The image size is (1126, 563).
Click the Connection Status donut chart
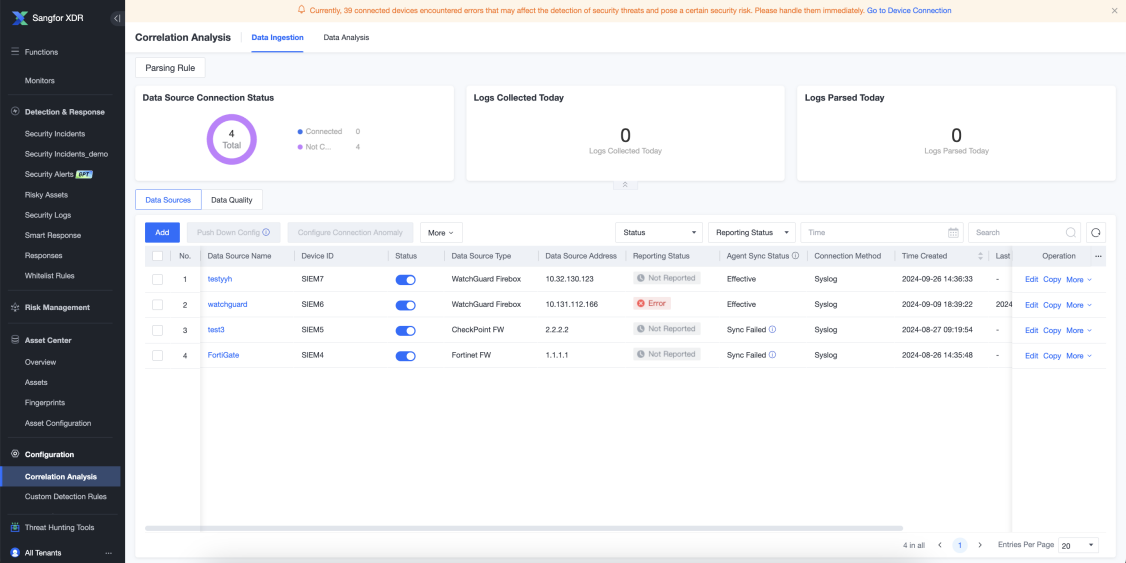[231, 139]
